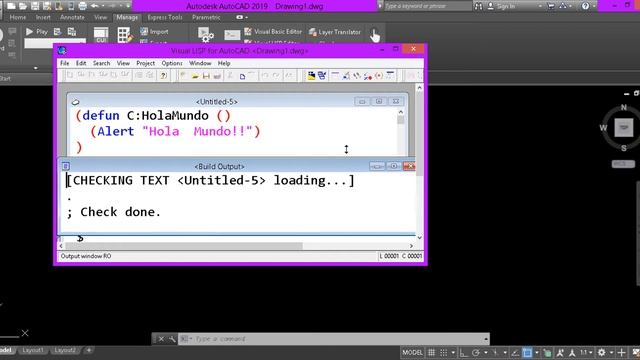Switch to the Express Tools ribbon tab

pyautogui.click(x=165, y=17)
